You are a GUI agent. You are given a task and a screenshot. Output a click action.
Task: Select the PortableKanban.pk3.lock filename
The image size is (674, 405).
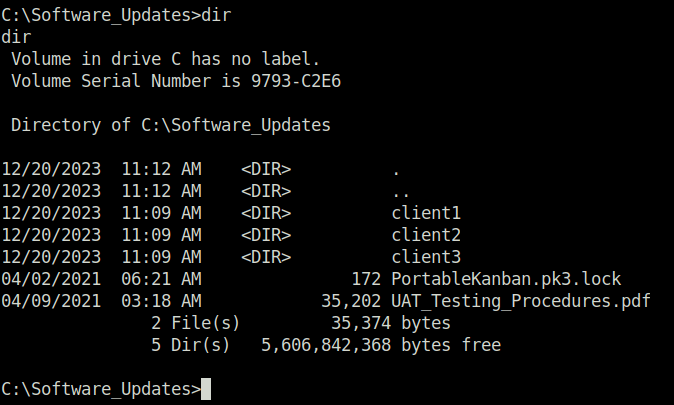[x=506, y=279]
